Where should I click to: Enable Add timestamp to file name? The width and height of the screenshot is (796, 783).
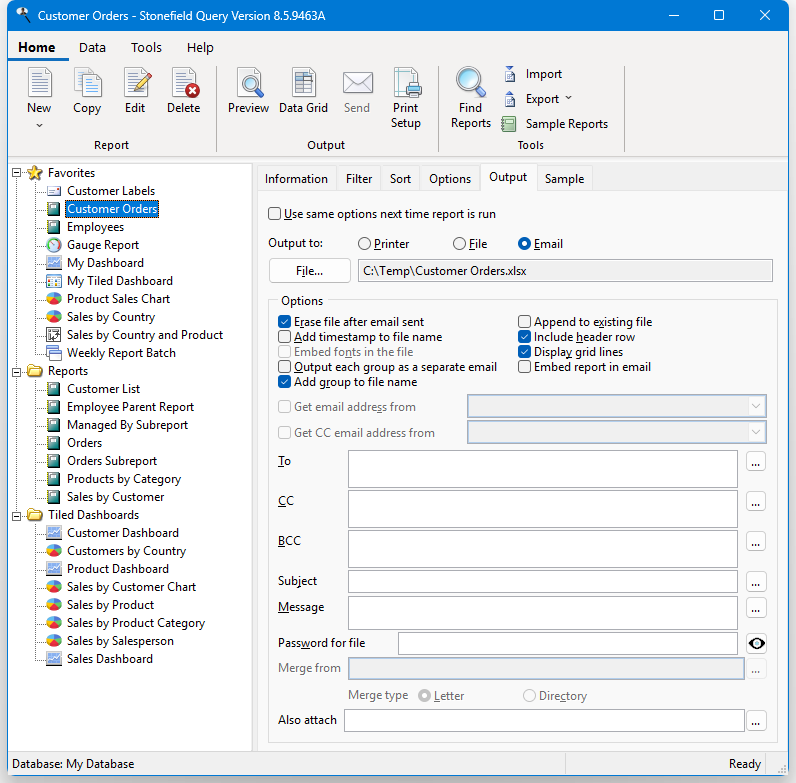pos(285,337)
